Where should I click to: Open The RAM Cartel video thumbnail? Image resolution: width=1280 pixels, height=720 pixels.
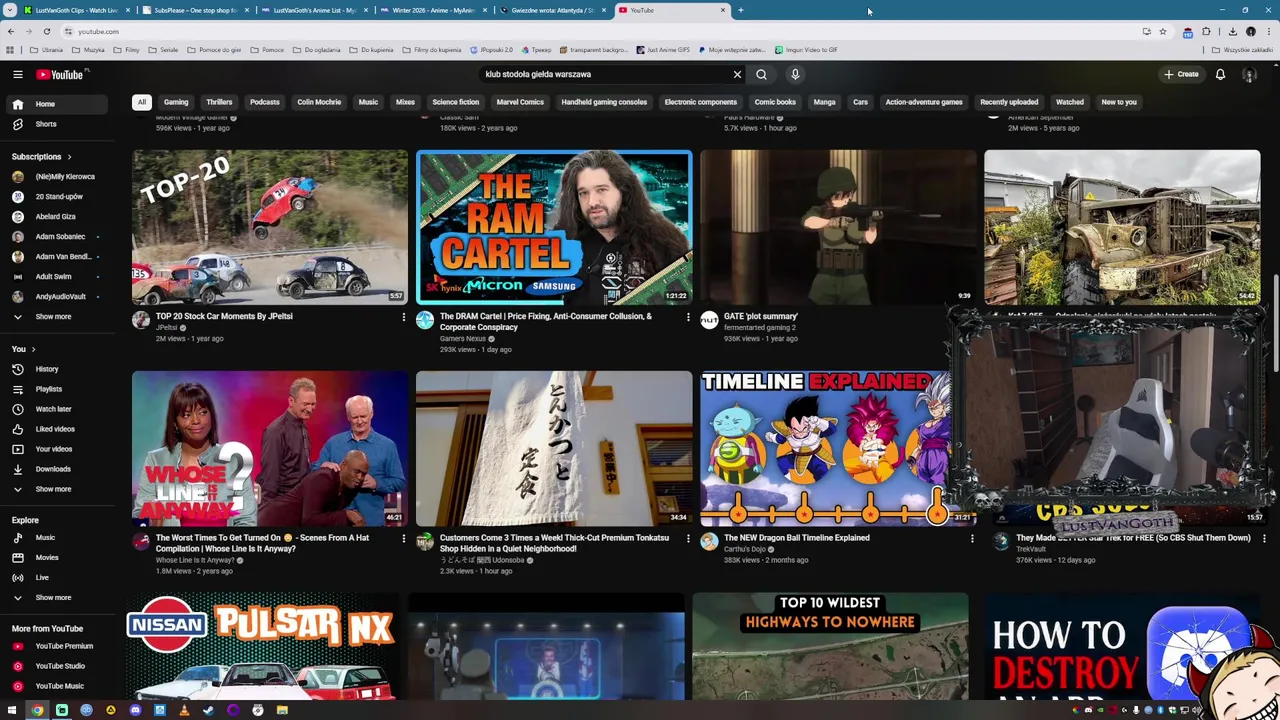554,227
